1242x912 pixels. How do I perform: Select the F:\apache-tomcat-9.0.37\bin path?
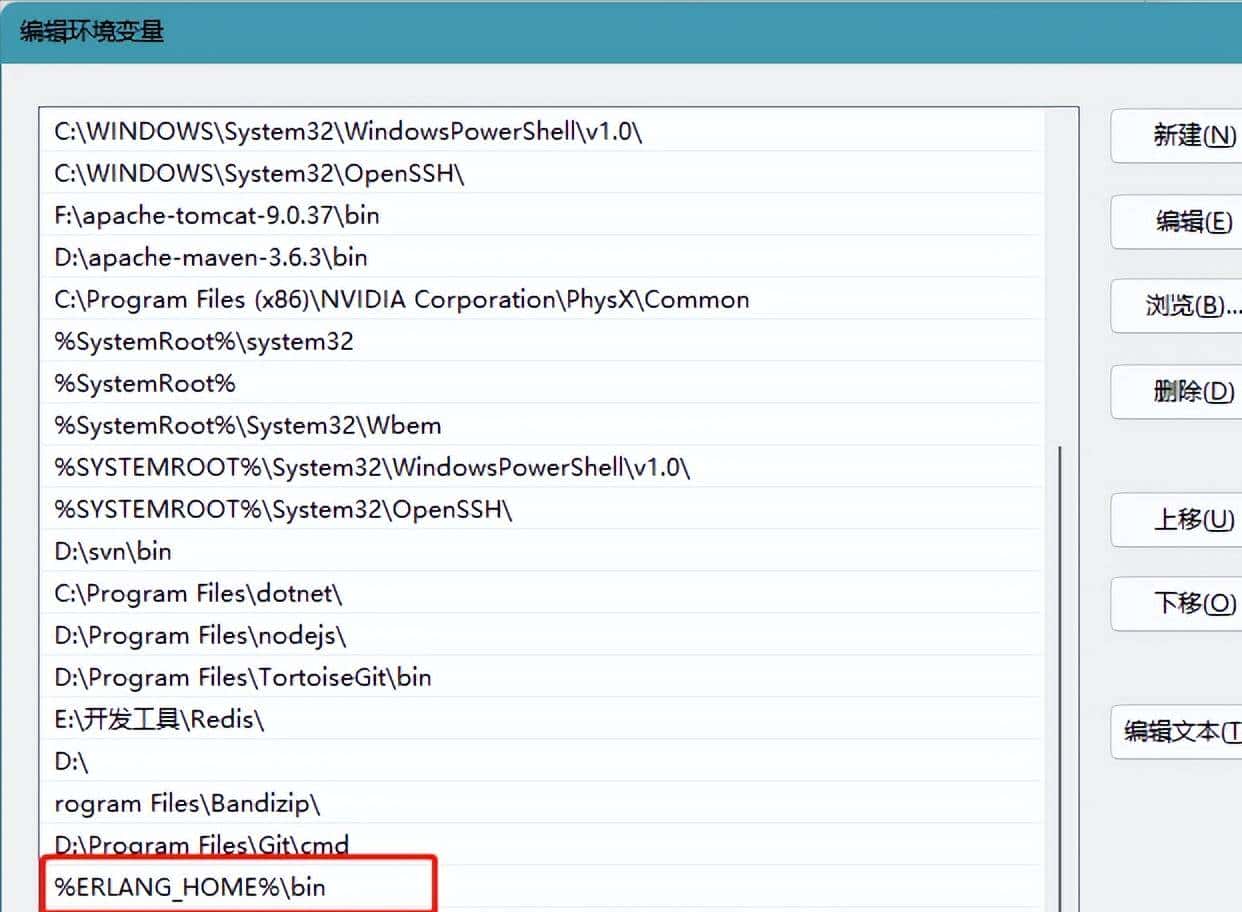click(x=217, y=216)
